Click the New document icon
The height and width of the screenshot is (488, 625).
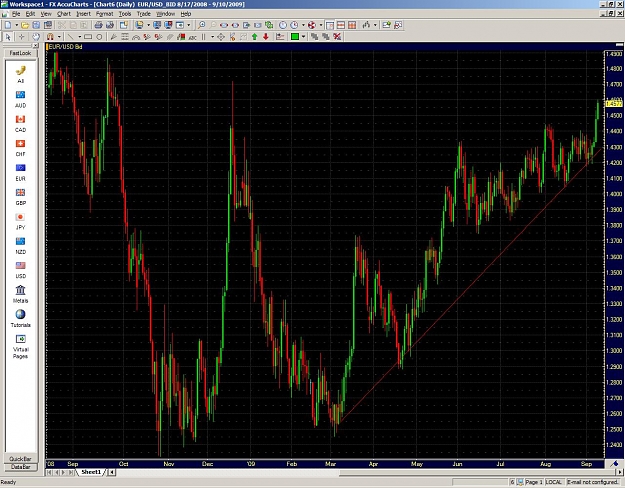[x=8, y=25]
